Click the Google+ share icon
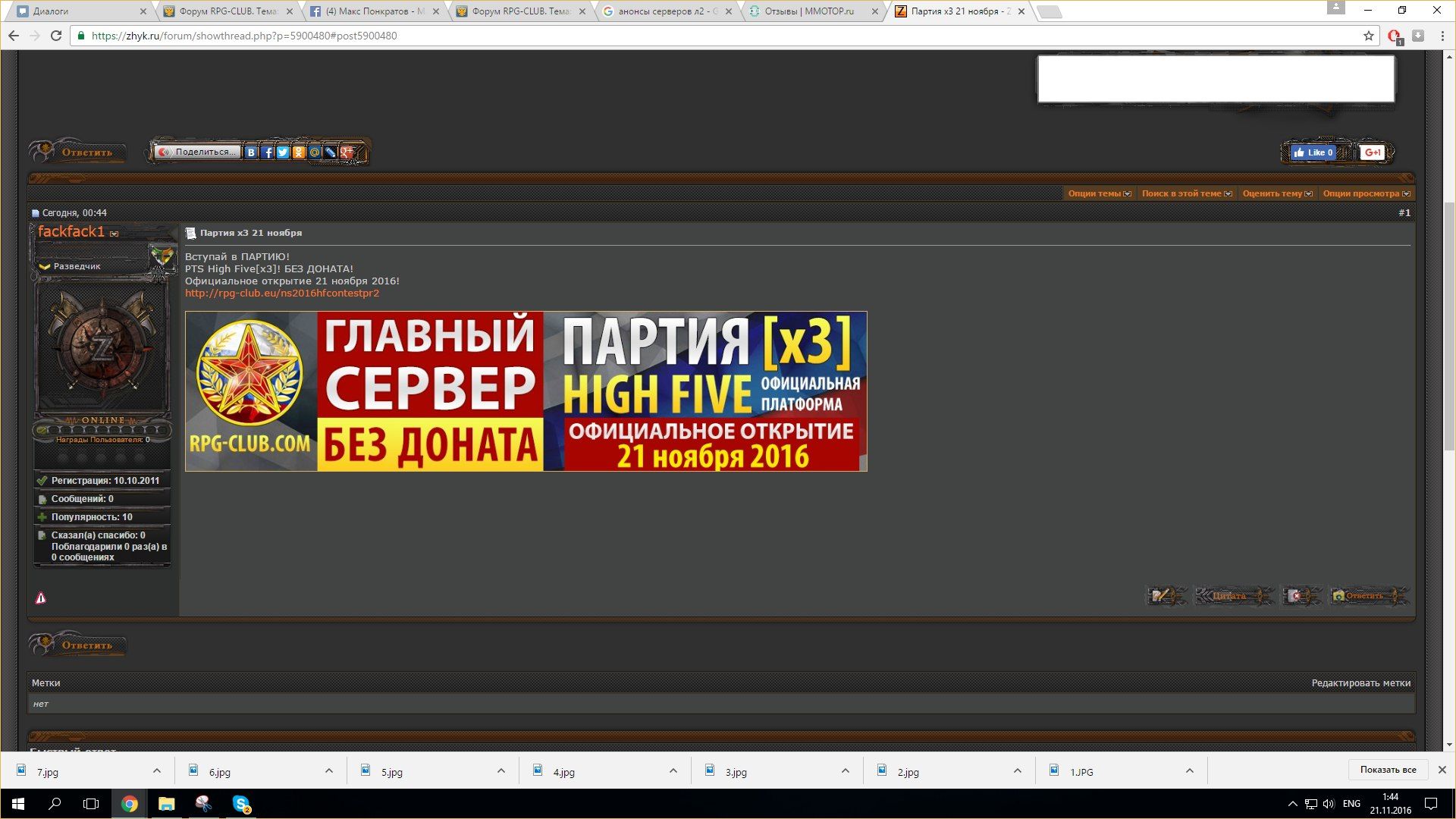 pyautogui.click(x=347, y=152)
